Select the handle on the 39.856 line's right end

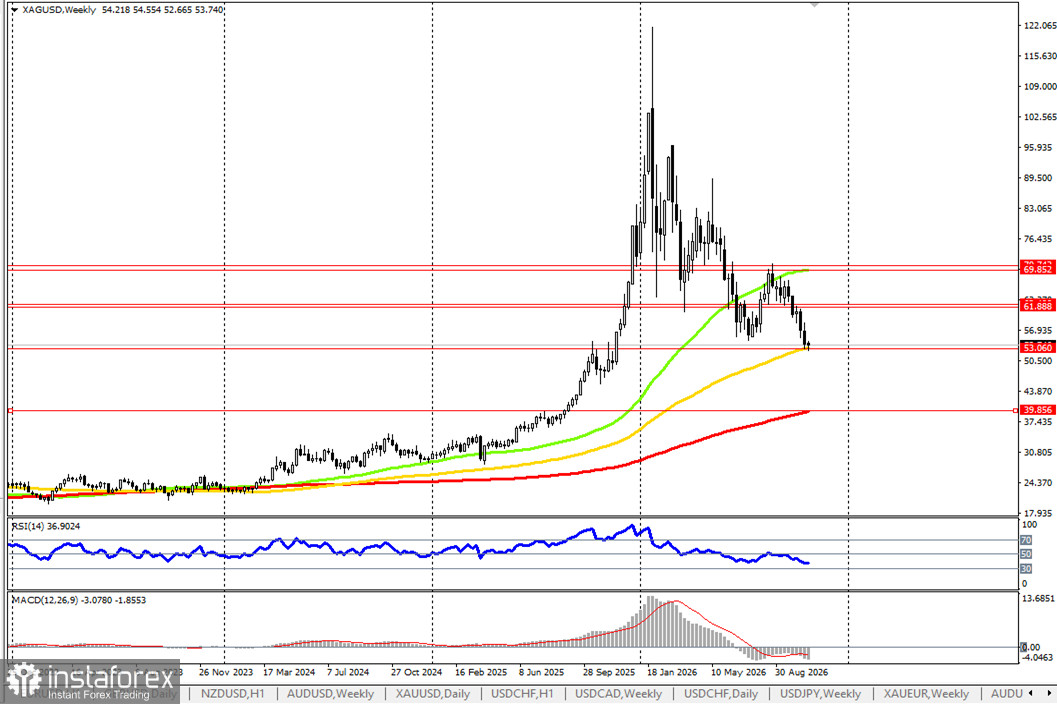tap(1015, 410)
